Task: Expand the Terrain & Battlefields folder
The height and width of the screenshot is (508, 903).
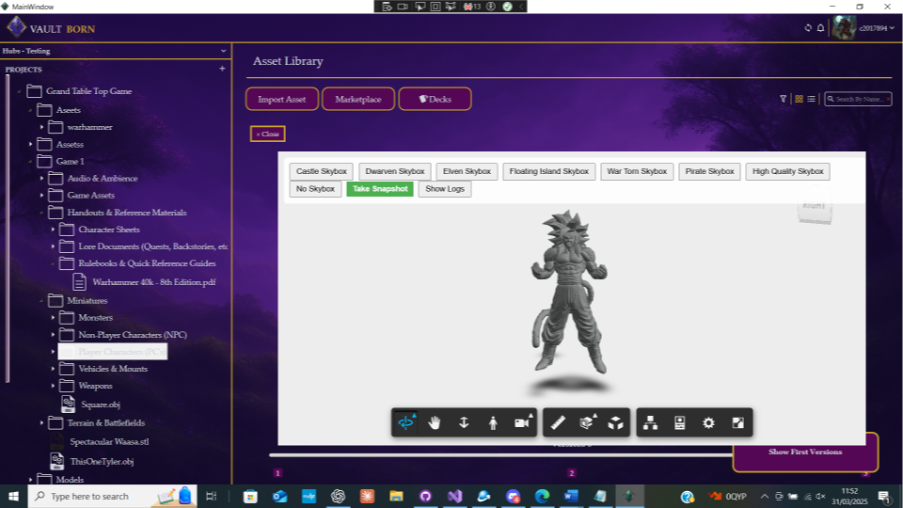Action: pos(41,423)
